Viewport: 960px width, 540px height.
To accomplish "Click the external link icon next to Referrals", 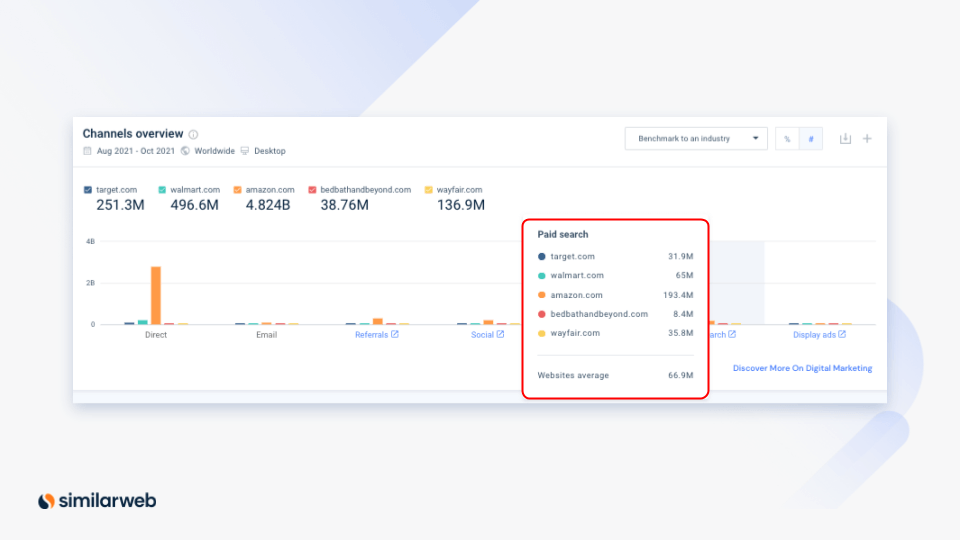I will pyautogui.click(x=395, y=335).
